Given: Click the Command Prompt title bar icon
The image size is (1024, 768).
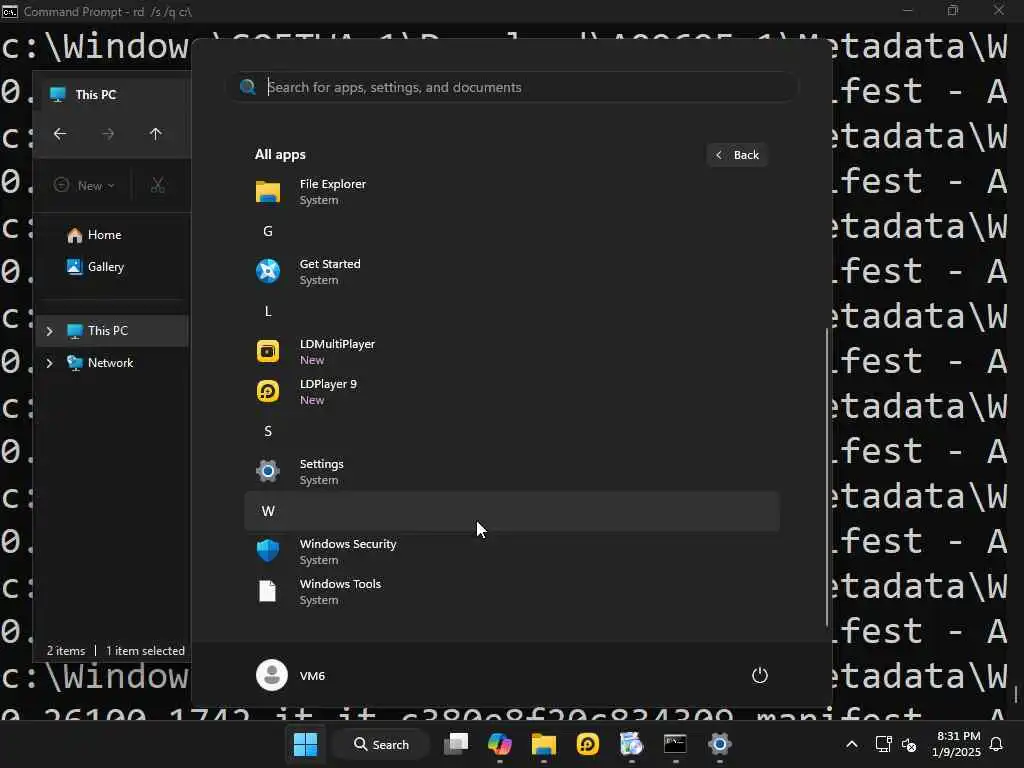Looking at the screenshot, I should tap(10, 11).
